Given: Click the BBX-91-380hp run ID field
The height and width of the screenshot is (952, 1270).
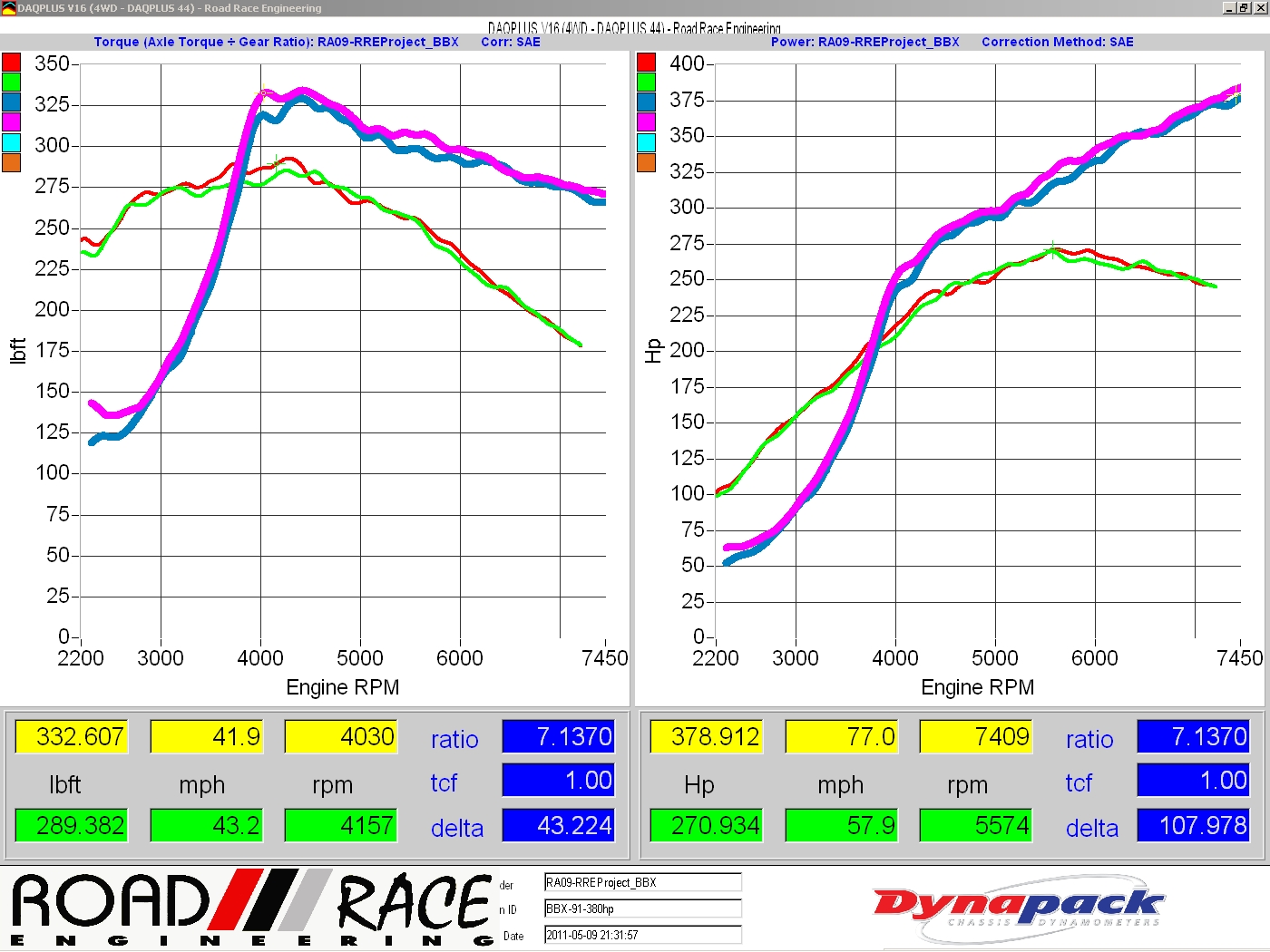Looking at the screenshot, I should tap(642, 908).
